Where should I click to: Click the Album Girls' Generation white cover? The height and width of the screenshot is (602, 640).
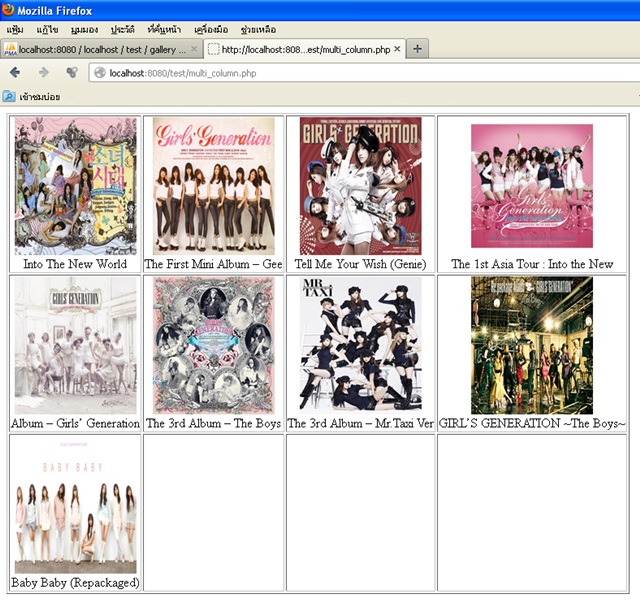click(76, 345)
